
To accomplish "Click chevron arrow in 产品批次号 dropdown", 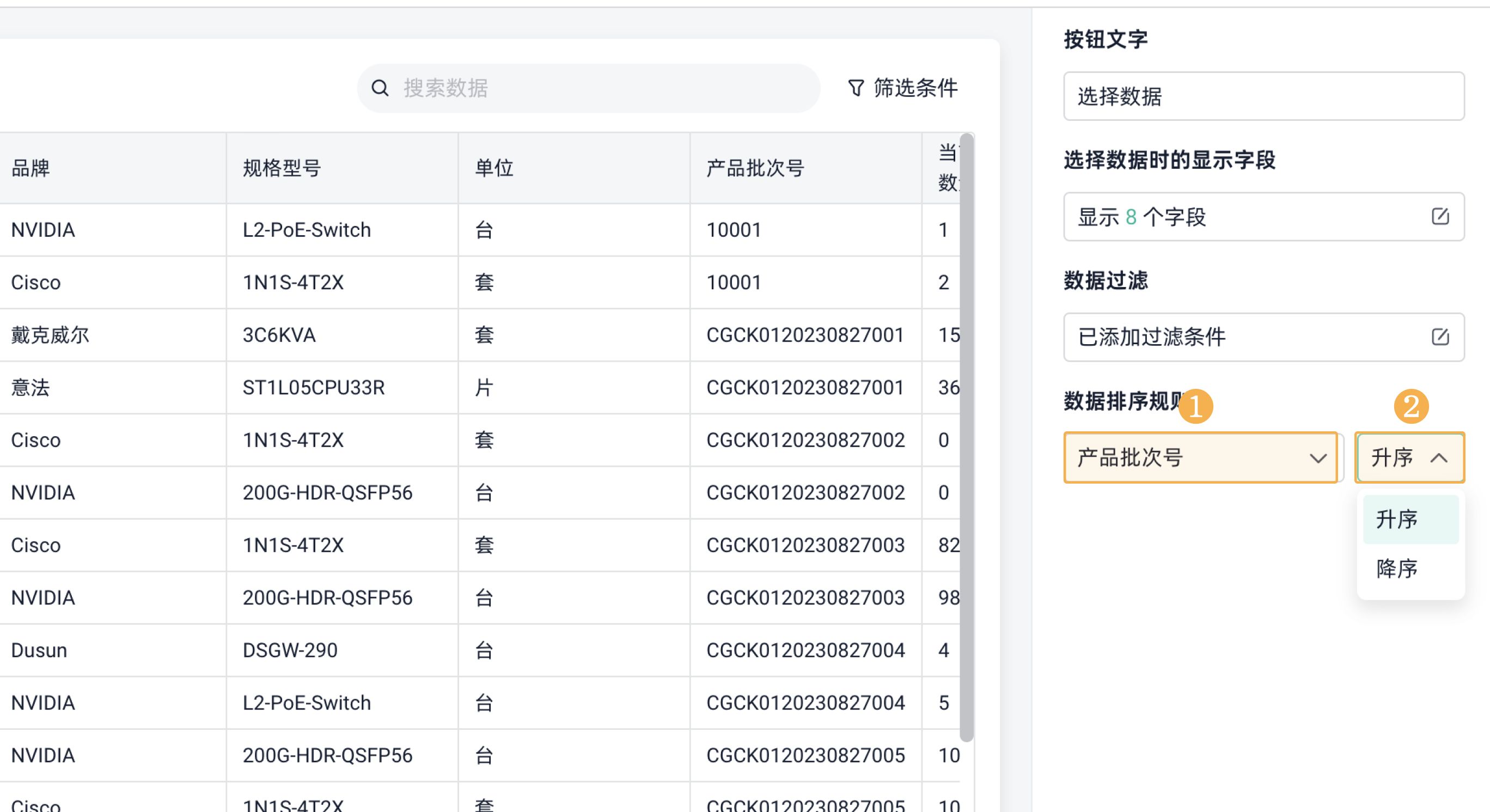I will point(1317,459).
